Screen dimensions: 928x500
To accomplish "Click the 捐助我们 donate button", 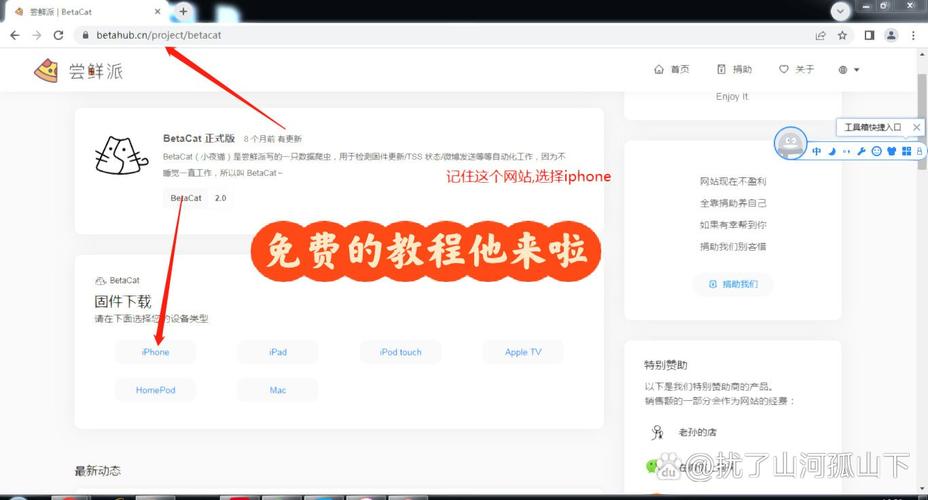I will [x=733, y=284].
